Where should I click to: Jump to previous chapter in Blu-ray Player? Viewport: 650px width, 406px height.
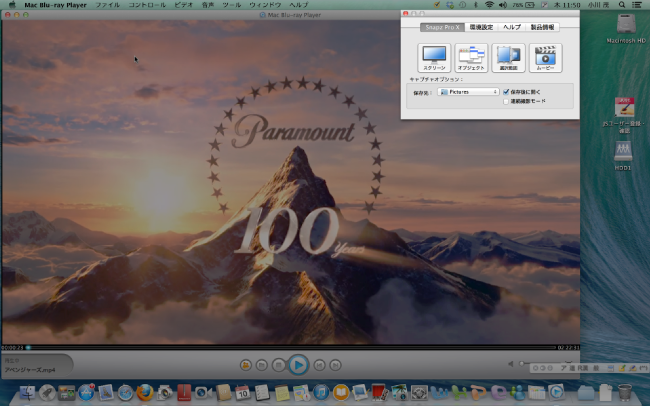[319, 365]
